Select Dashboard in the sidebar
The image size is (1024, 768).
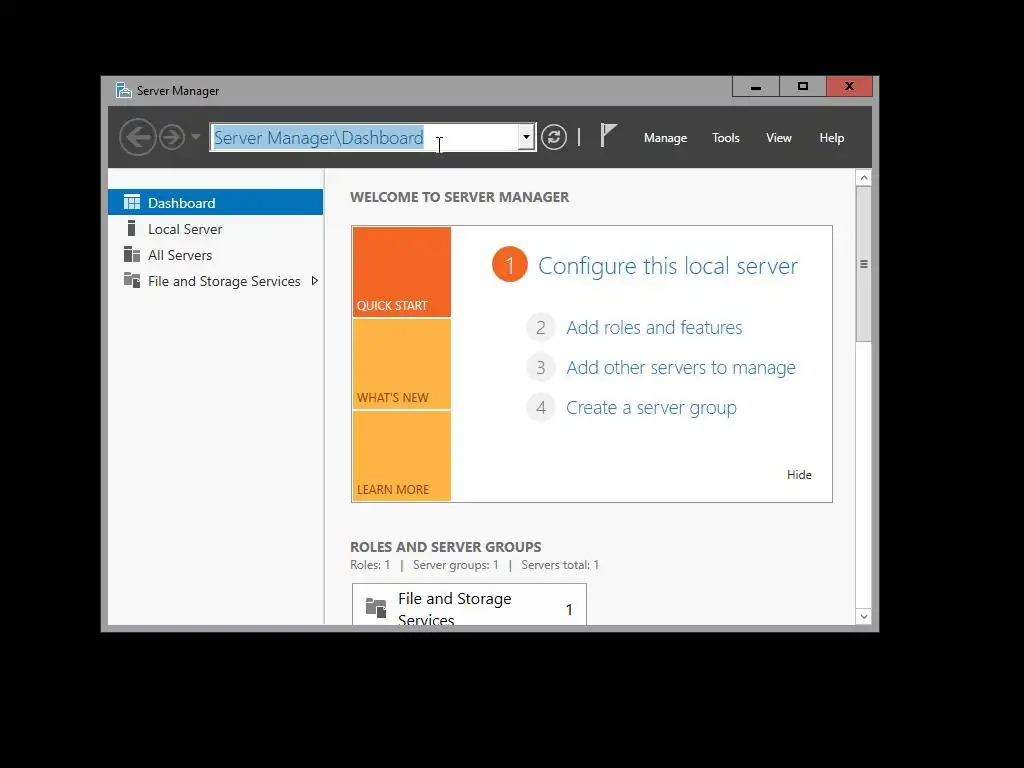tap(216, 202)
